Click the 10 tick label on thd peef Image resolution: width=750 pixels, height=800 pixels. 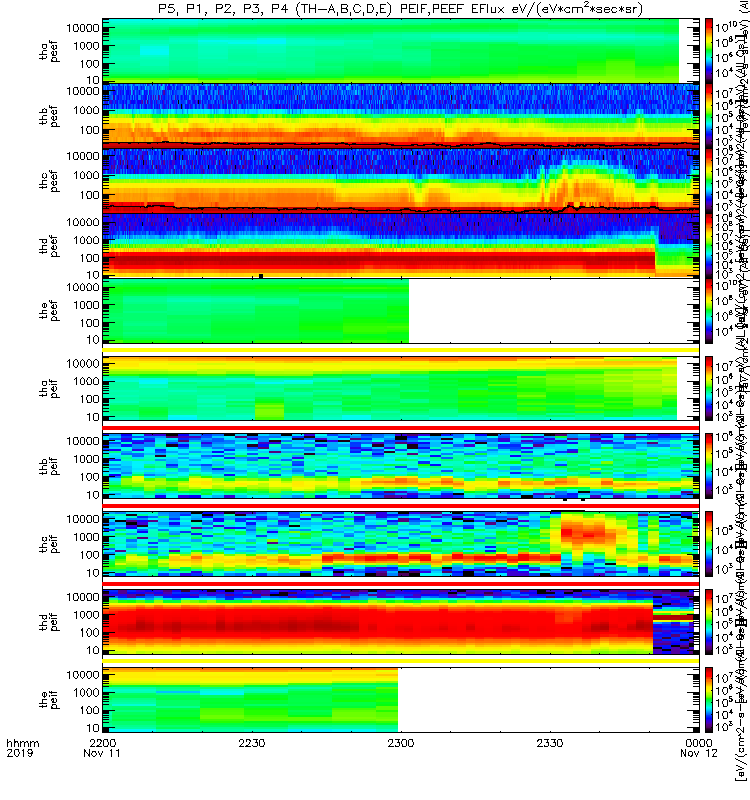click(93, 275)
